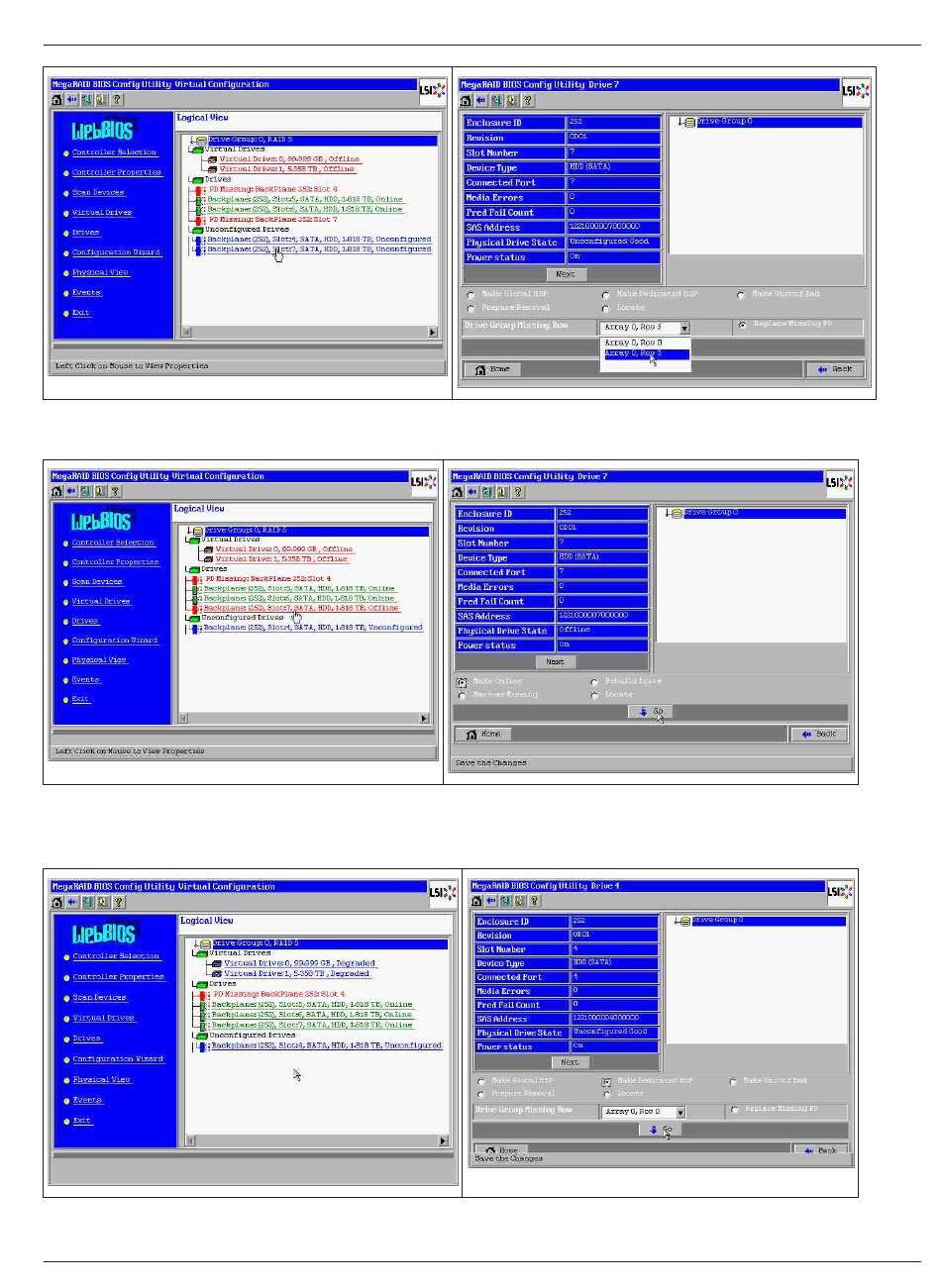Open Events in Virtual Configuration window listing Slot7 Offline

(x=85, y=680)
